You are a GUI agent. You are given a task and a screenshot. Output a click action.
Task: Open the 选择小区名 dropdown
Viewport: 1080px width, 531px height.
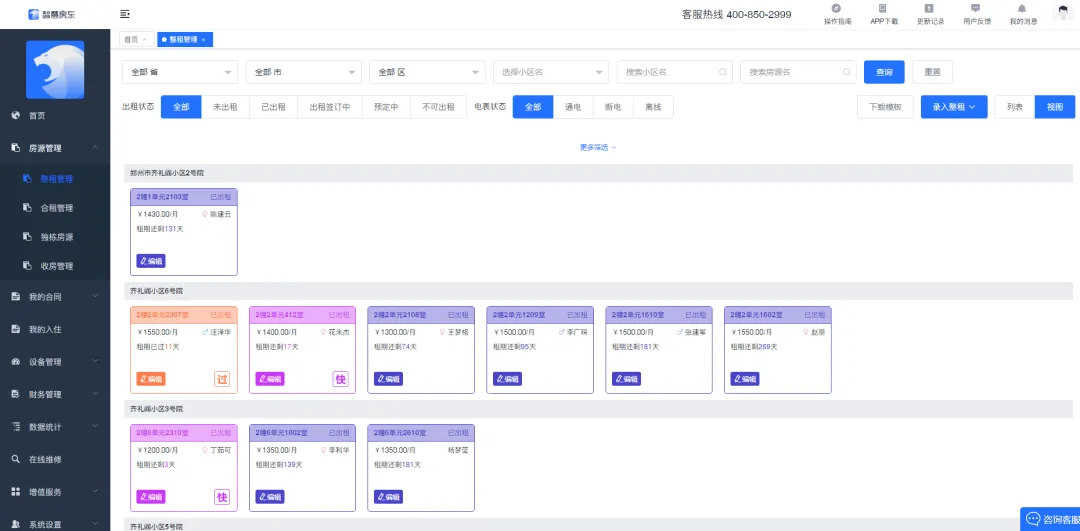(x=550, y=72)
